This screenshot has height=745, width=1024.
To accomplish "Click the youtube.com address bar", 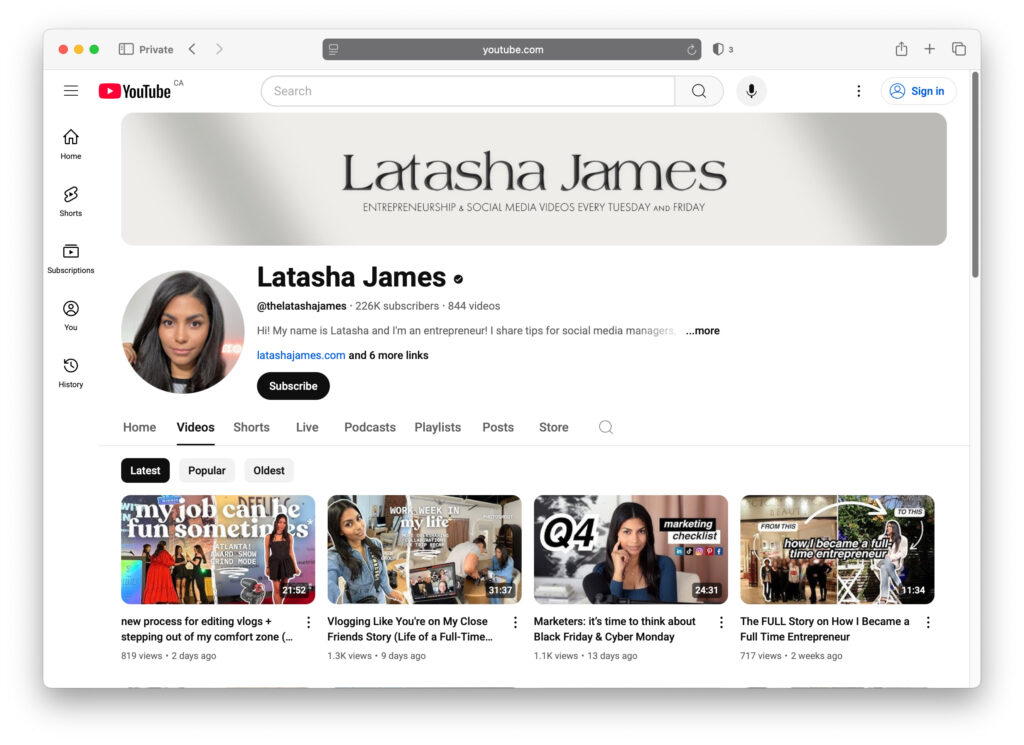I will [512, 50].
